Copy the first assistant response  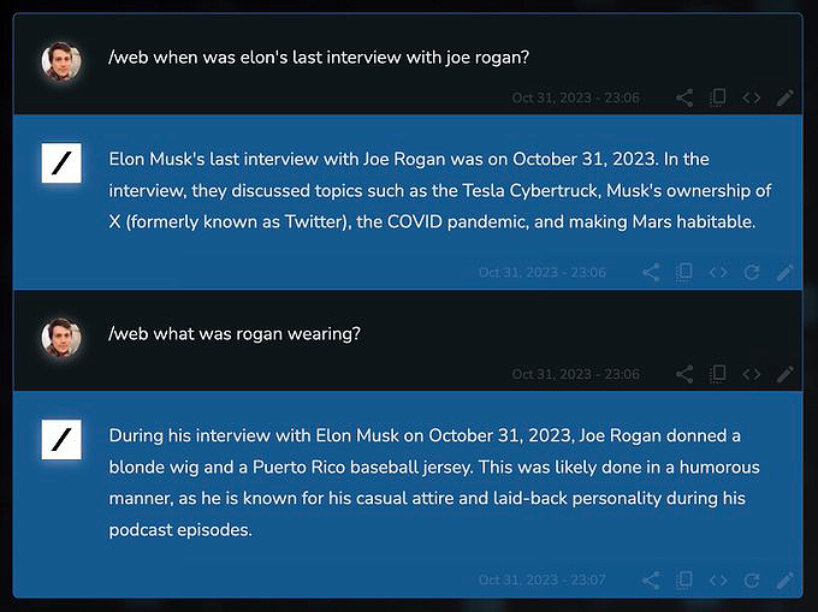pos(684,271)
